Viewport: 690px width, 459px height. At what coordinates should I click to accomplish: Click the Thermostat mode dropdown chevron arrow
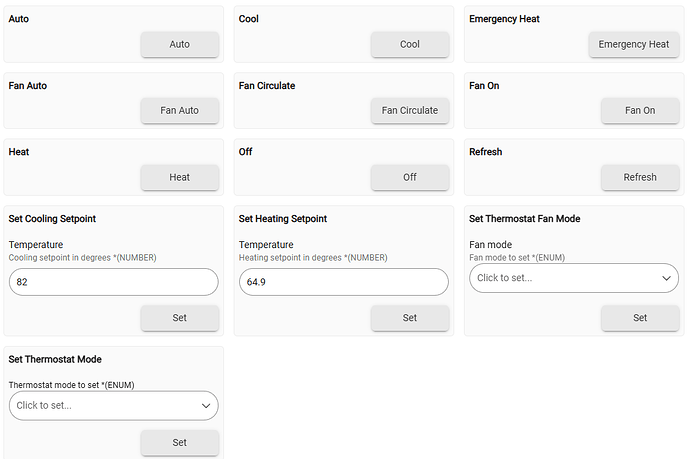[x=206, y=406]
